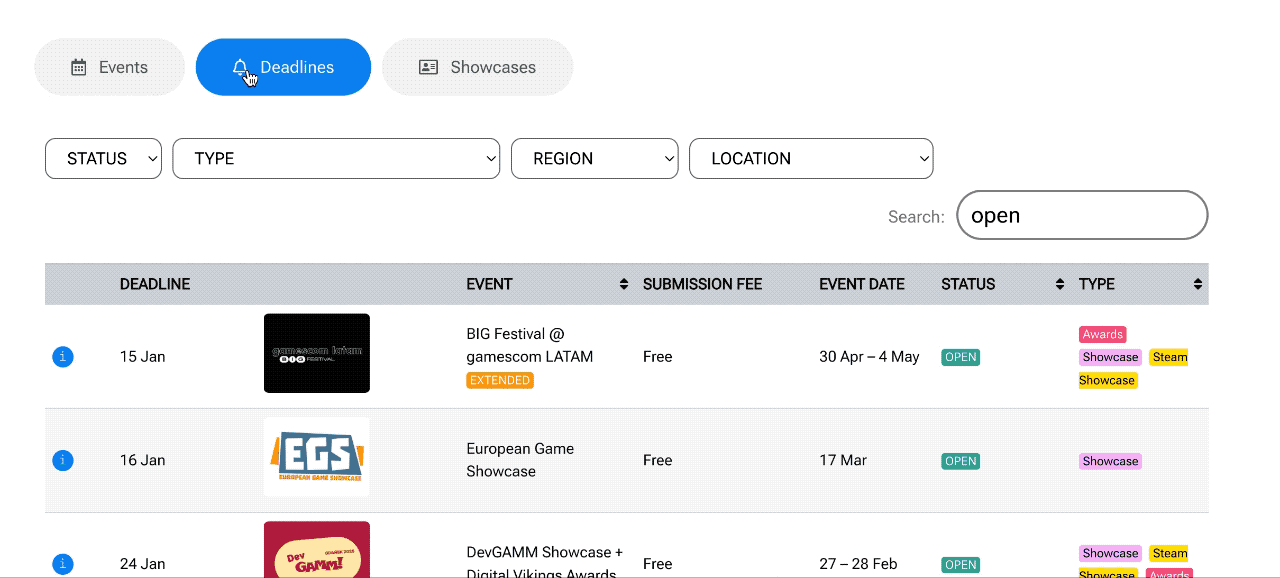Screen dimensions: 1280x578
Task: Open the Events tab
Action: pyautogui.click(x=110, y=67)
